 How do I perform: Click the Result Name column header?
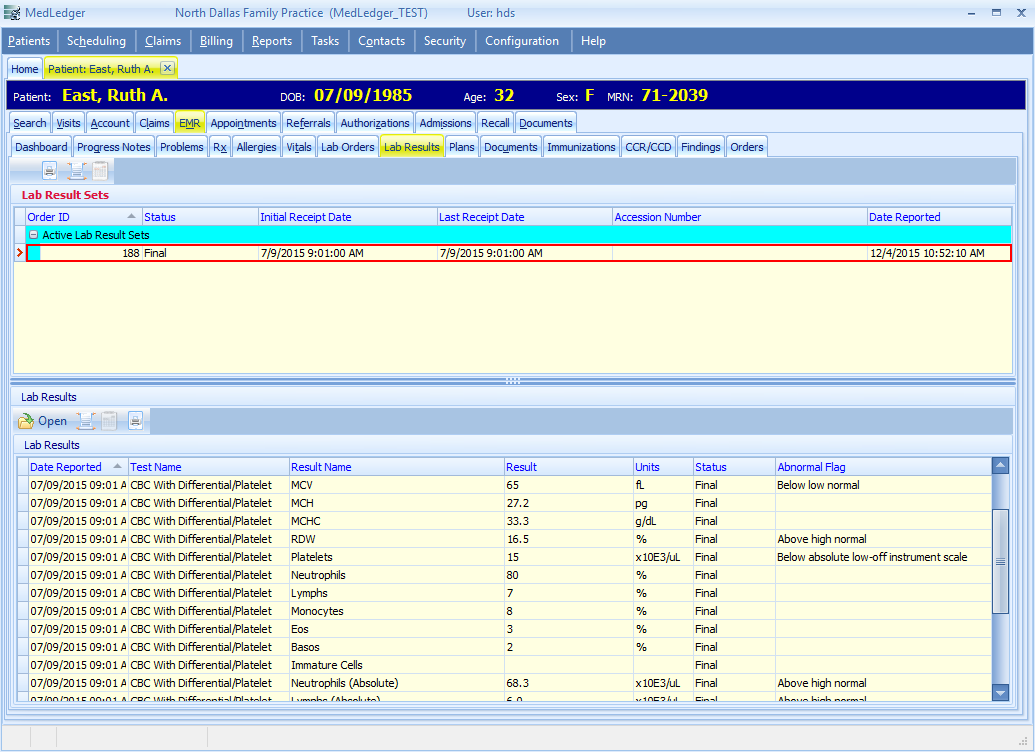point(397,467)
